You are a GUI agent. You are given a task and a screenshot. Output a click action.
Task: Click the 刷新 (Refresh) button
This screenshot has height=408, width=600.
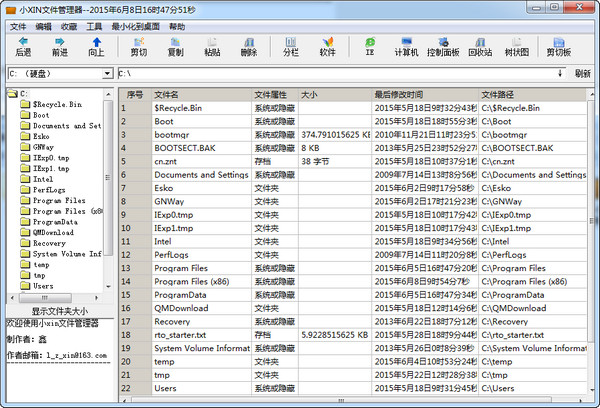tap(583, 73)
